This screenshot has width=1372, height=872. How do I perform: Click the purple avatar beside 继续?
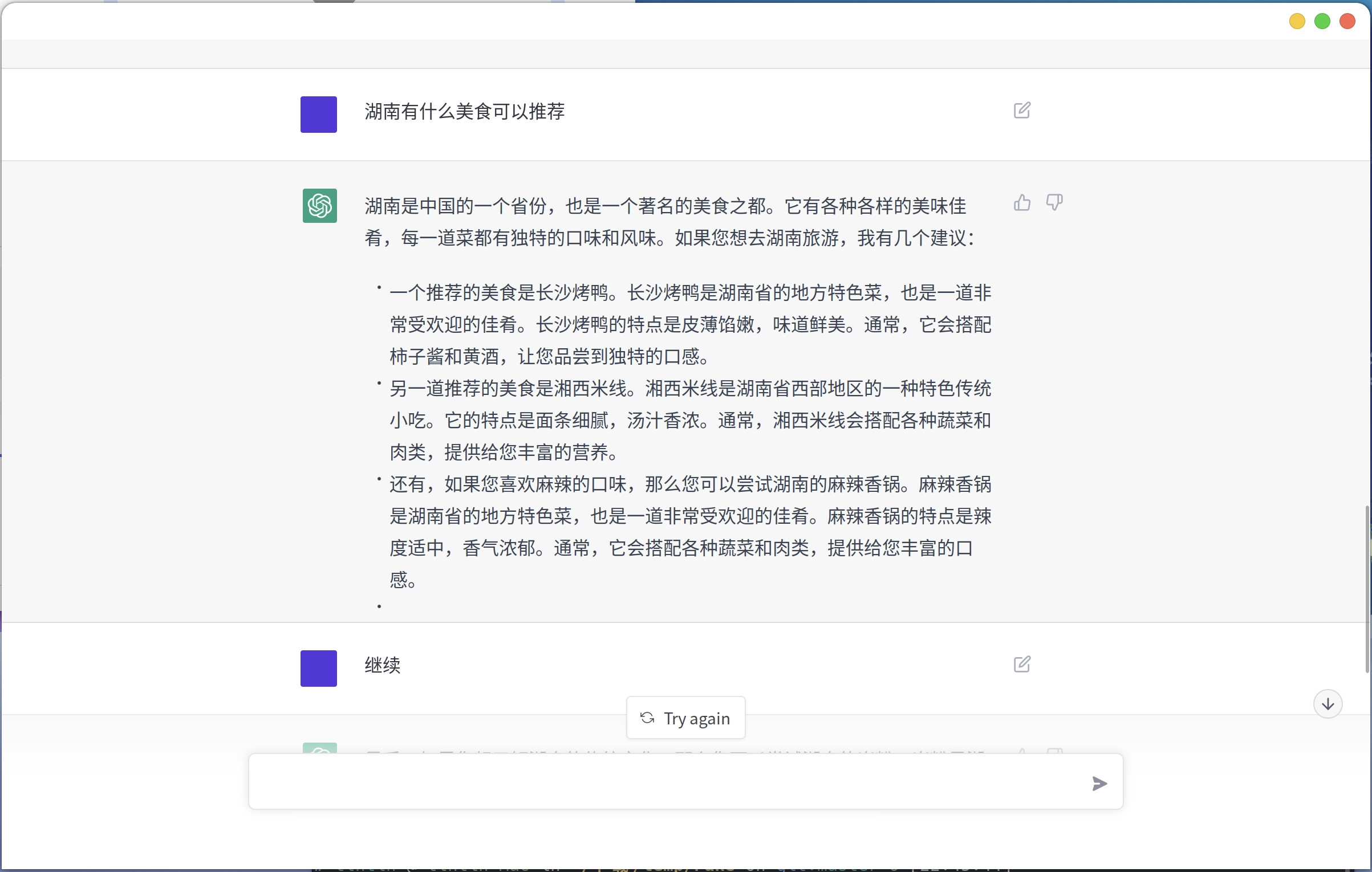coord(318,668)
